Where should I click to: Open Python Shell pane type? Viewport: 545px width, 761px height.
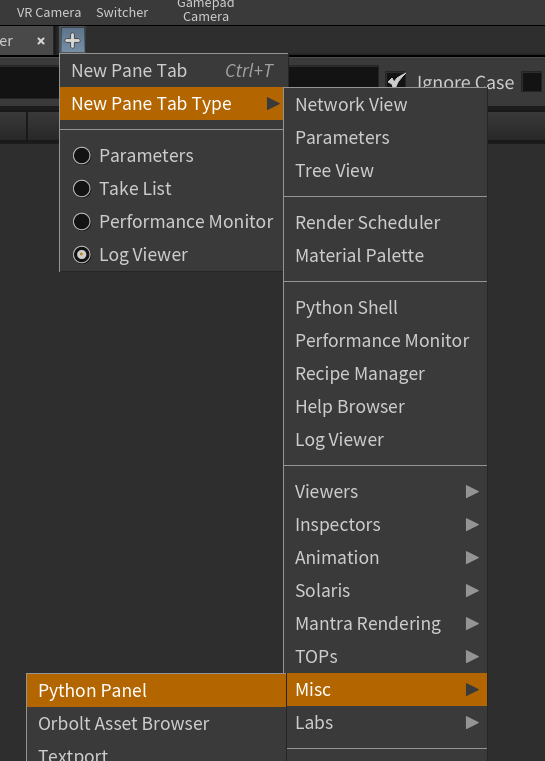[x=386, y=308]
